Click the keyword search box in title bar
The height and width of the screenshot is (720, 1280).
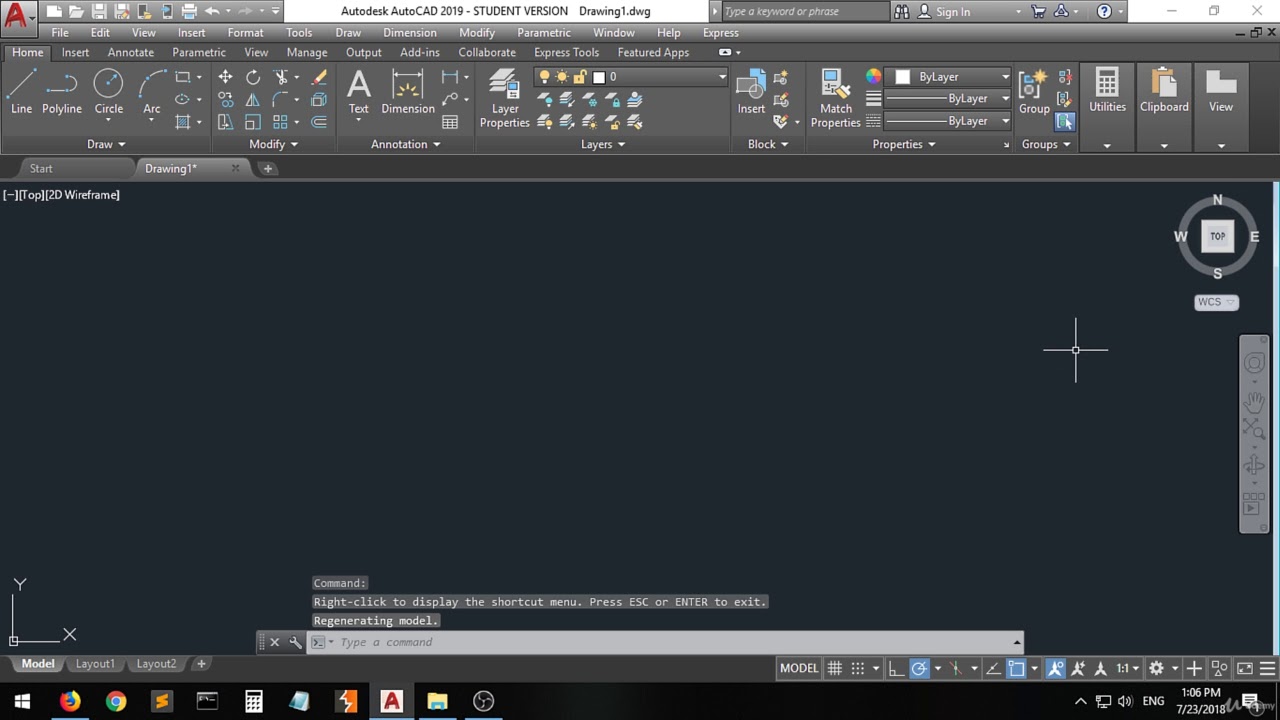click(803, 12)
